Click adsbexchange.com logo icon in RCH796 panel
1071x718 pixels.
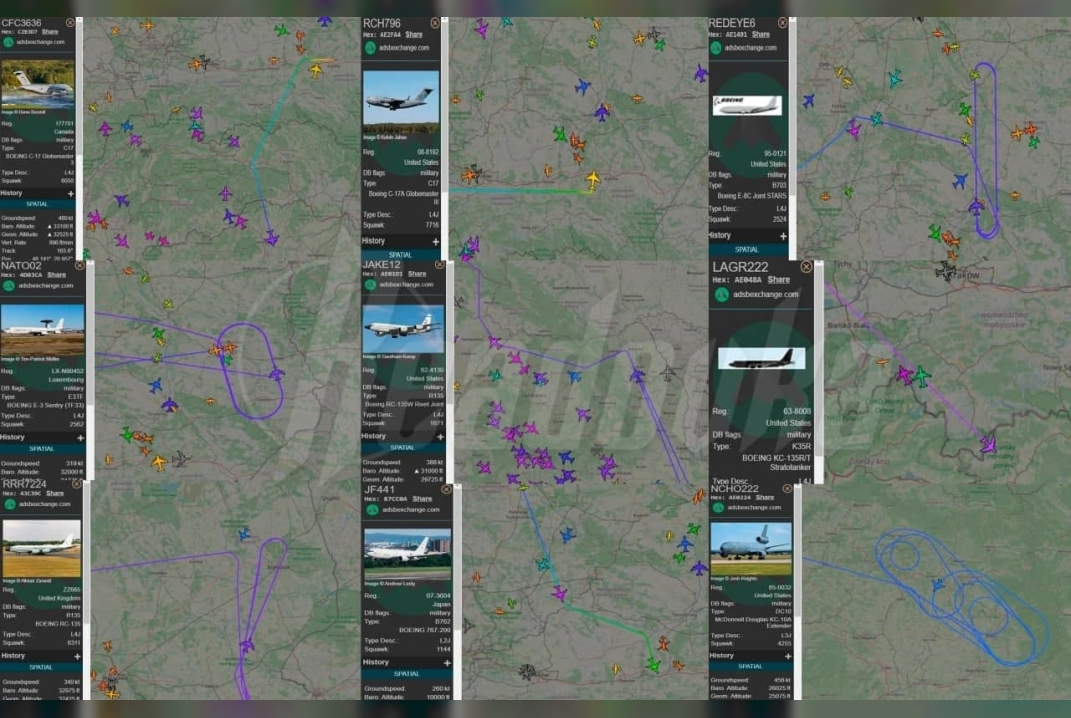tap(370, 48)
